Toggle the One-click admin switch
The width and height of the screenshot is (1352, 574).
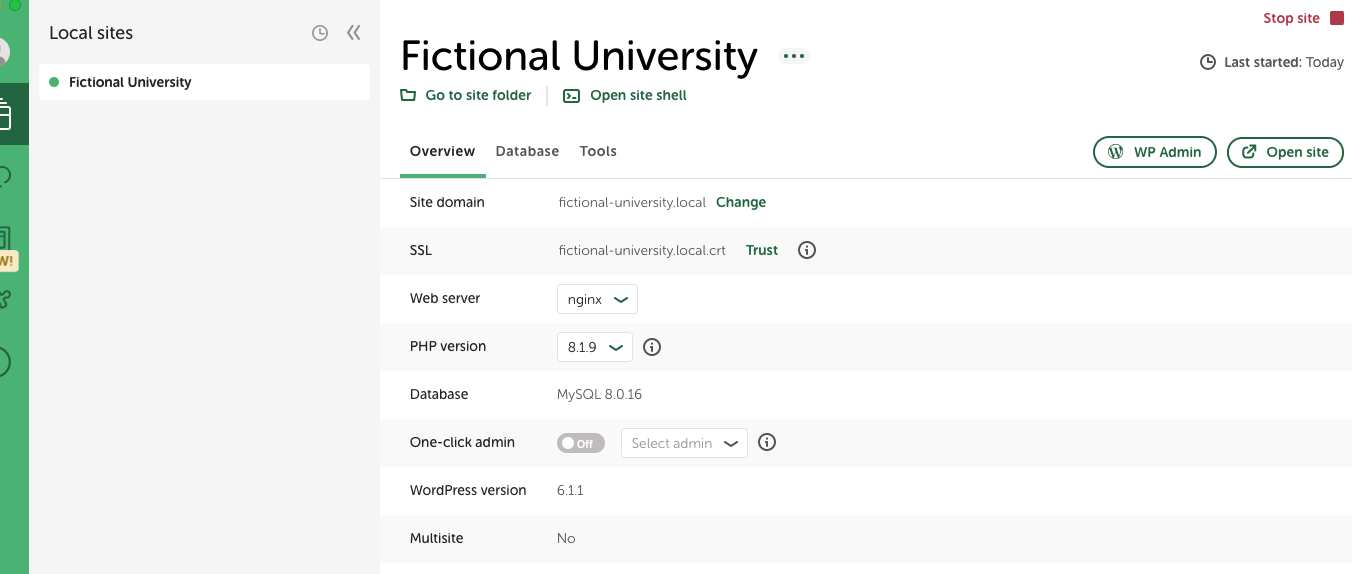[x=581, y=443]
